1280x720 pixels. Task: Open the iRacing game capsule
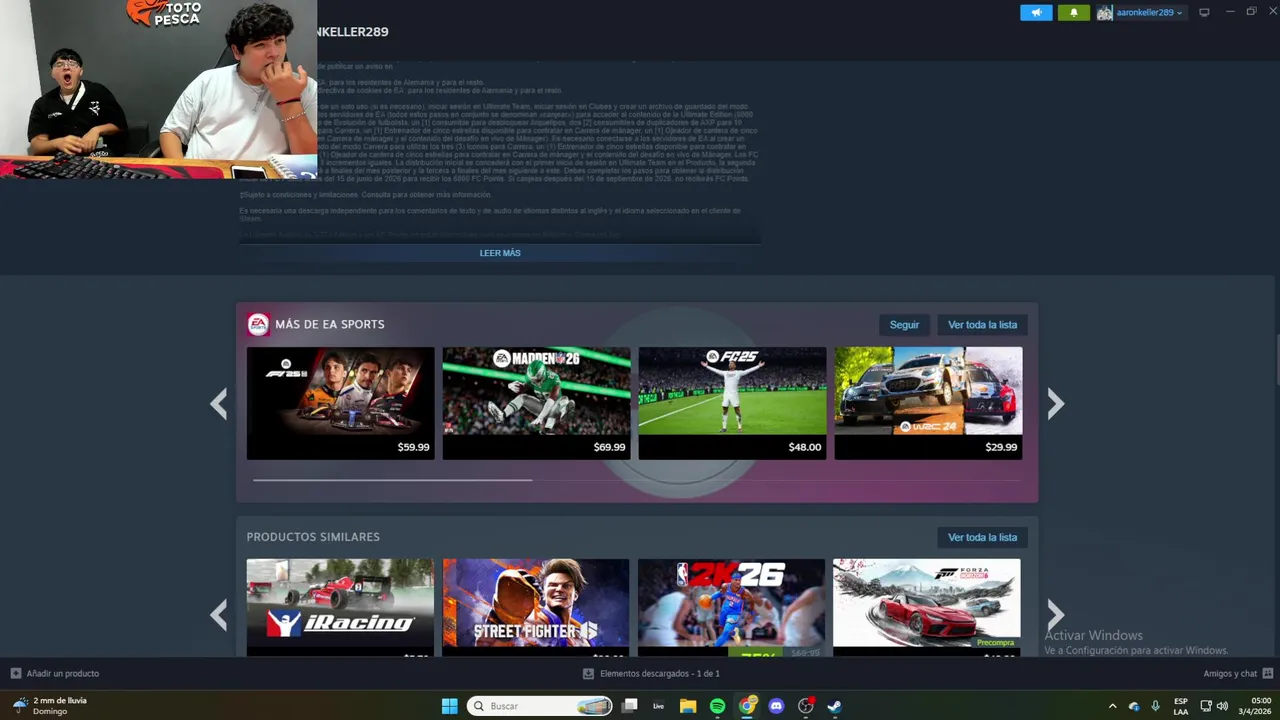341,607
